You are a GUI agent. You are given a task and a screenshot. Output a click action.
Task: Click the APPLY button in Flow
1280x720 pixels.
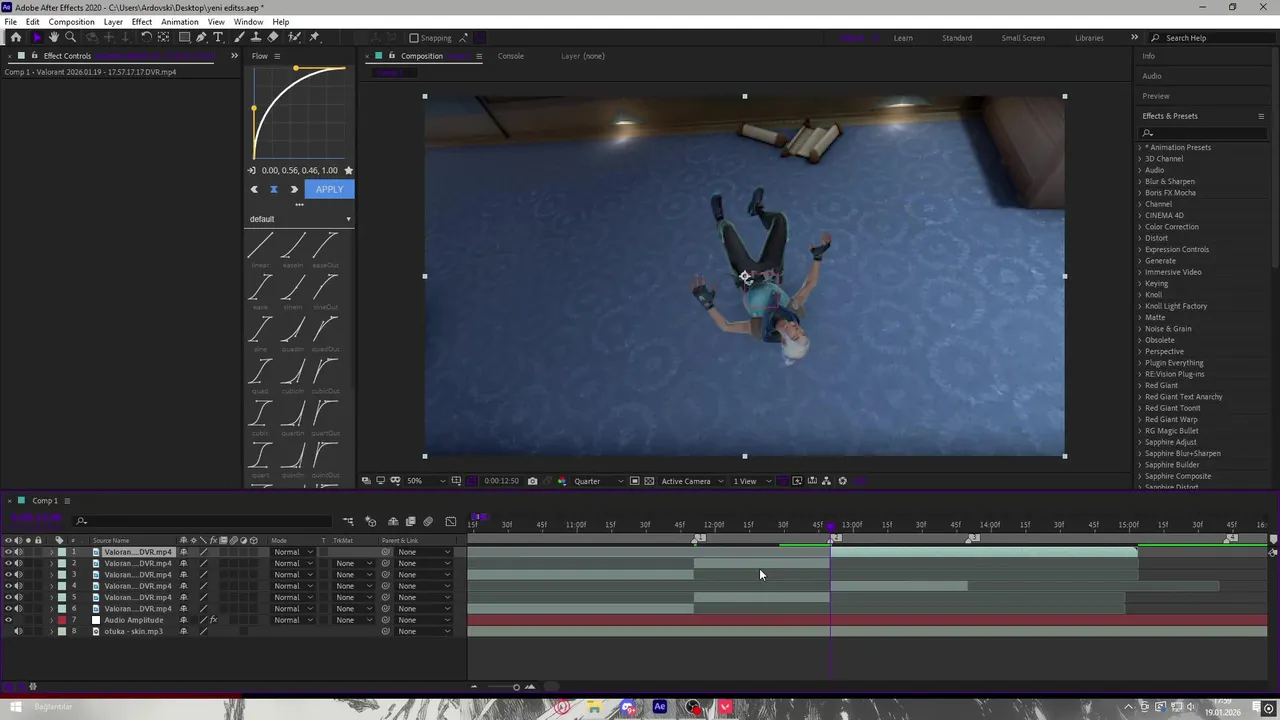[329, 189]
